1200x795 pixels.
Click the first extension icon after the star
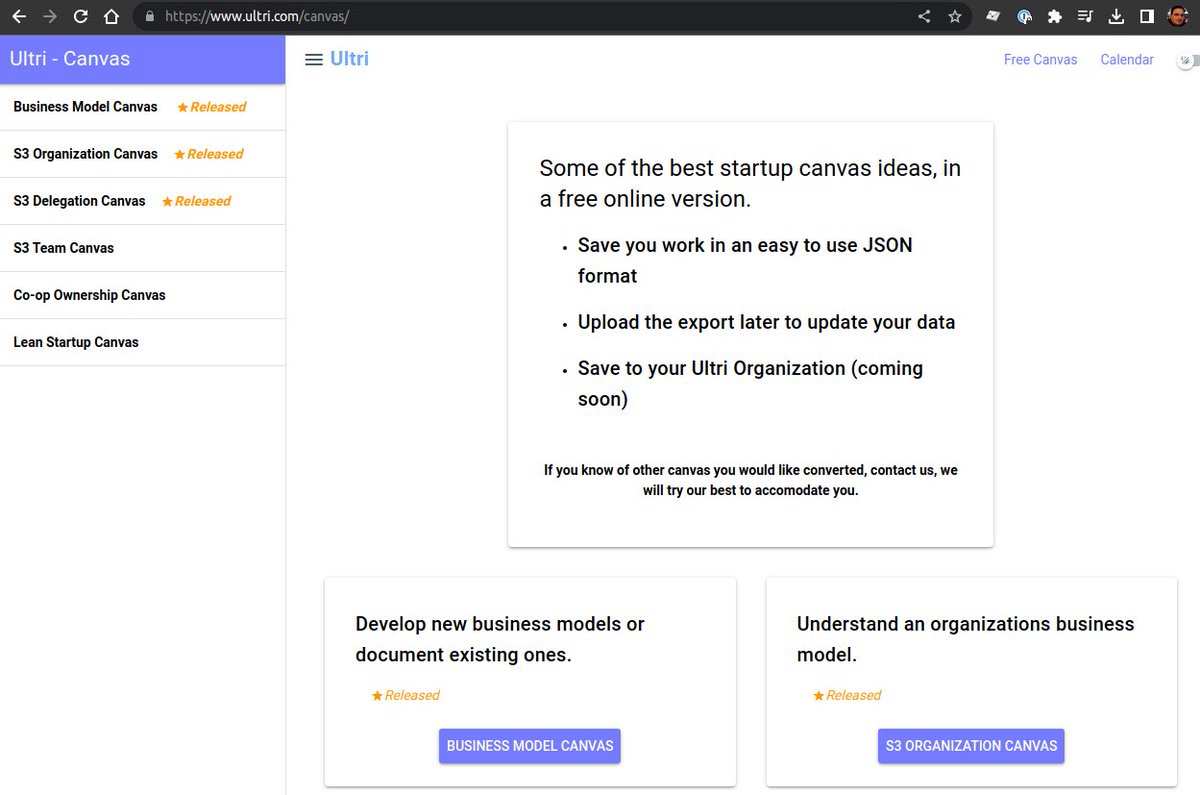click(x=993, y=16)
